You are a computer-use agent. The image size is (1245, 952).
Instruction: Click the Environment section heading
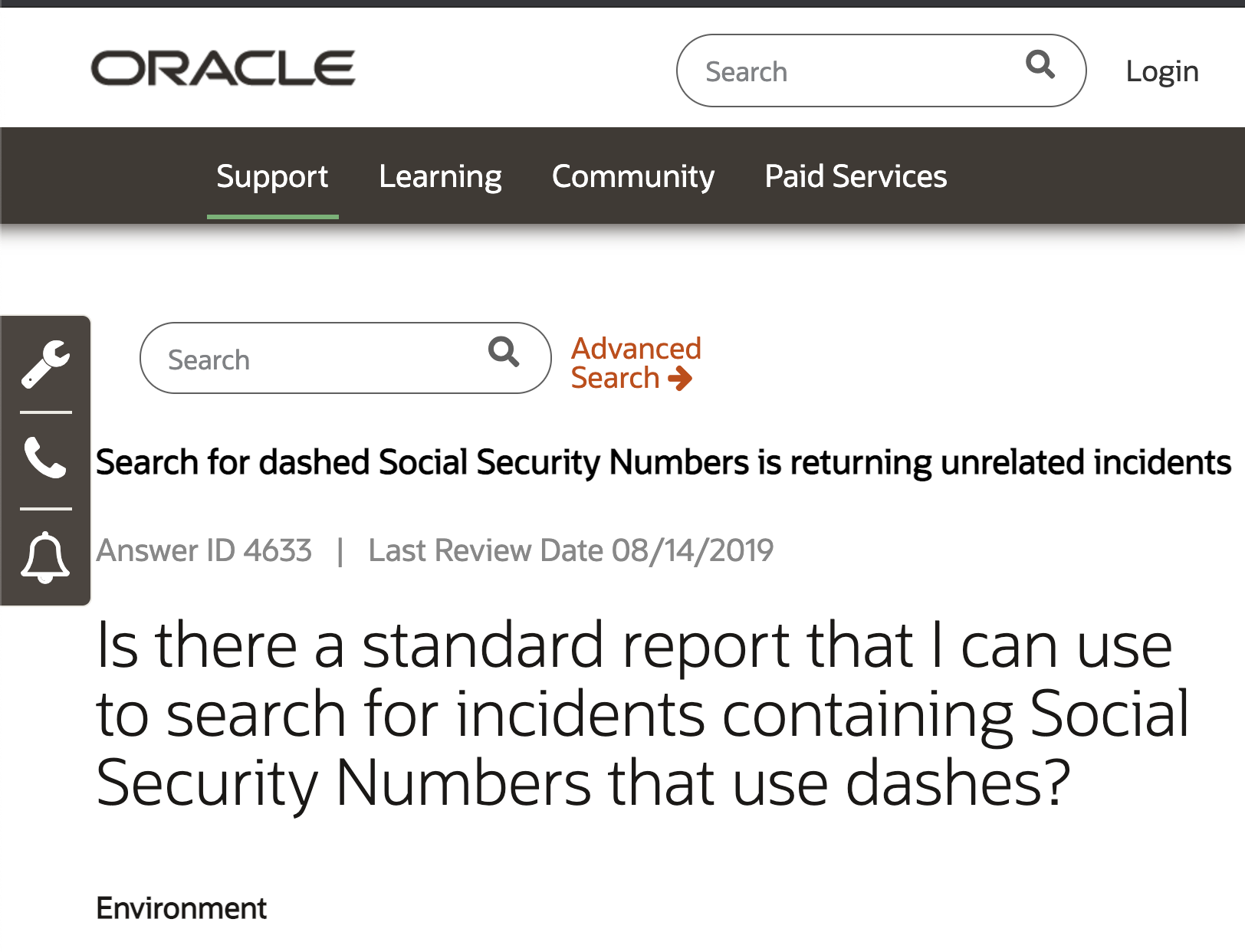tap(182, 908)
